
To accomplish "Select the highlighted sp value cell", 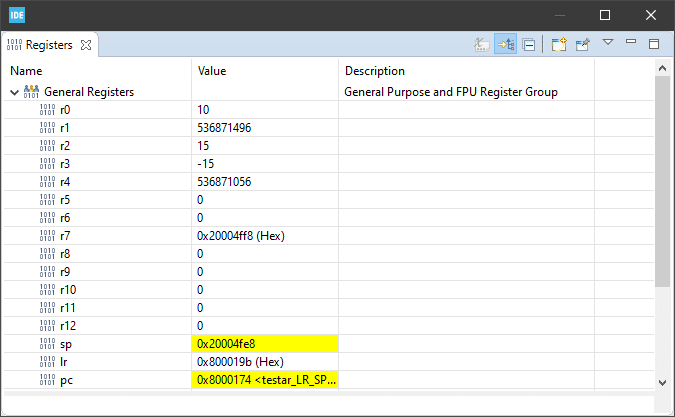I will coord(265,344).
